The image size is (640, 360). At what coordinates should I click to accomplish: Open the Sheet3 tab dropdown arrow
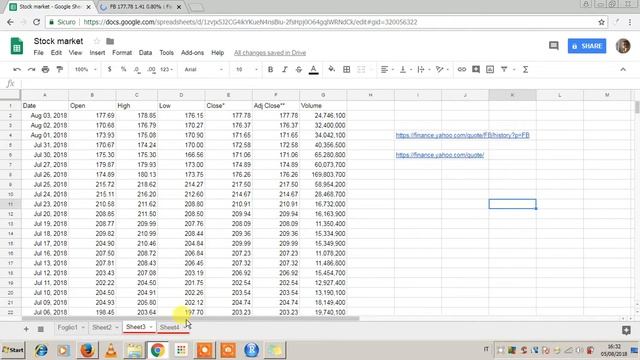click(151, 327)
